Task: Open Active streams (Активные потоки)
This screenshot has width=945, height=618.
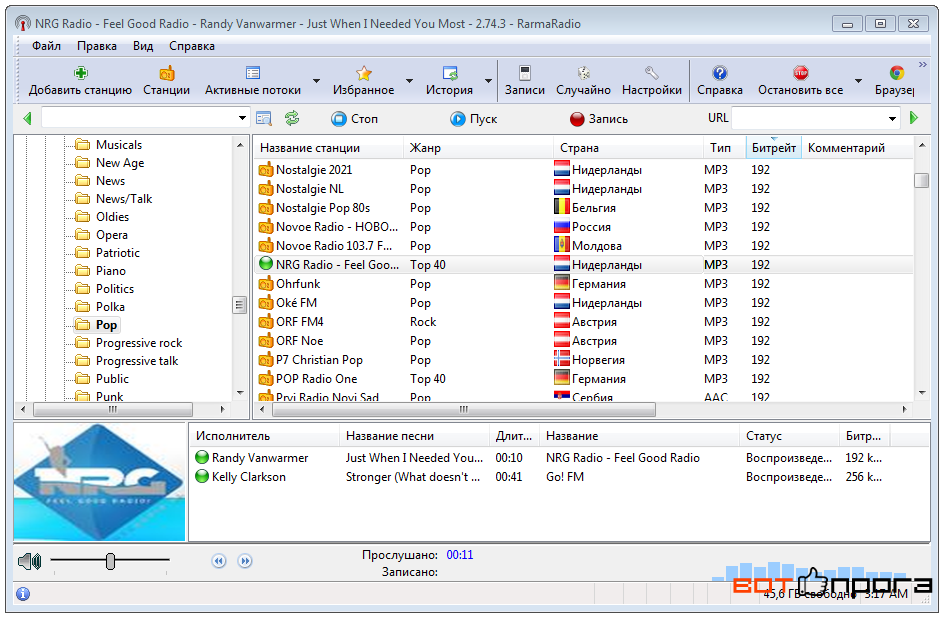Action: 253,81
